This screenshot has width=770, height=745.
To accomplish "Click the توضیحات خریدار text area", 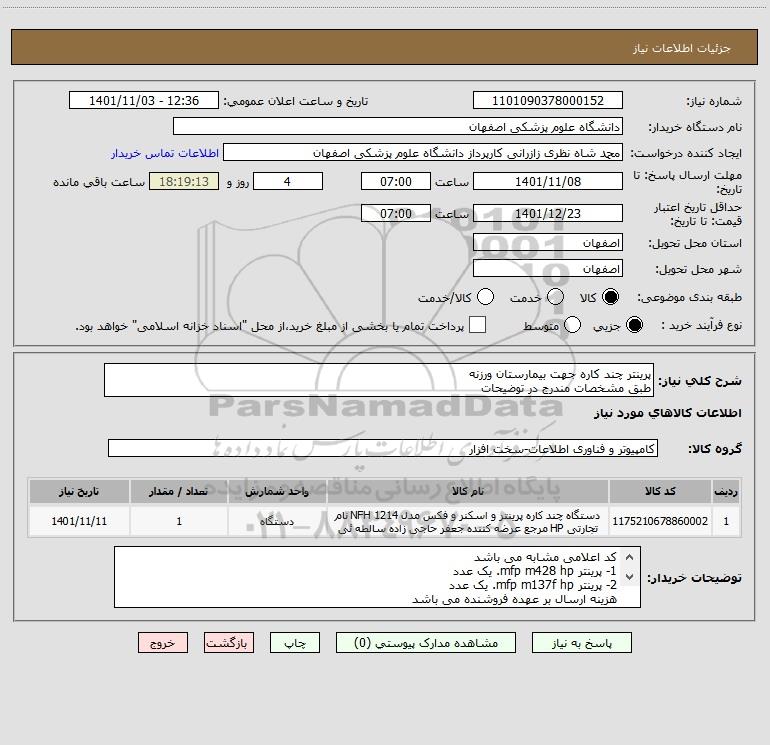I will coord(377,577).
